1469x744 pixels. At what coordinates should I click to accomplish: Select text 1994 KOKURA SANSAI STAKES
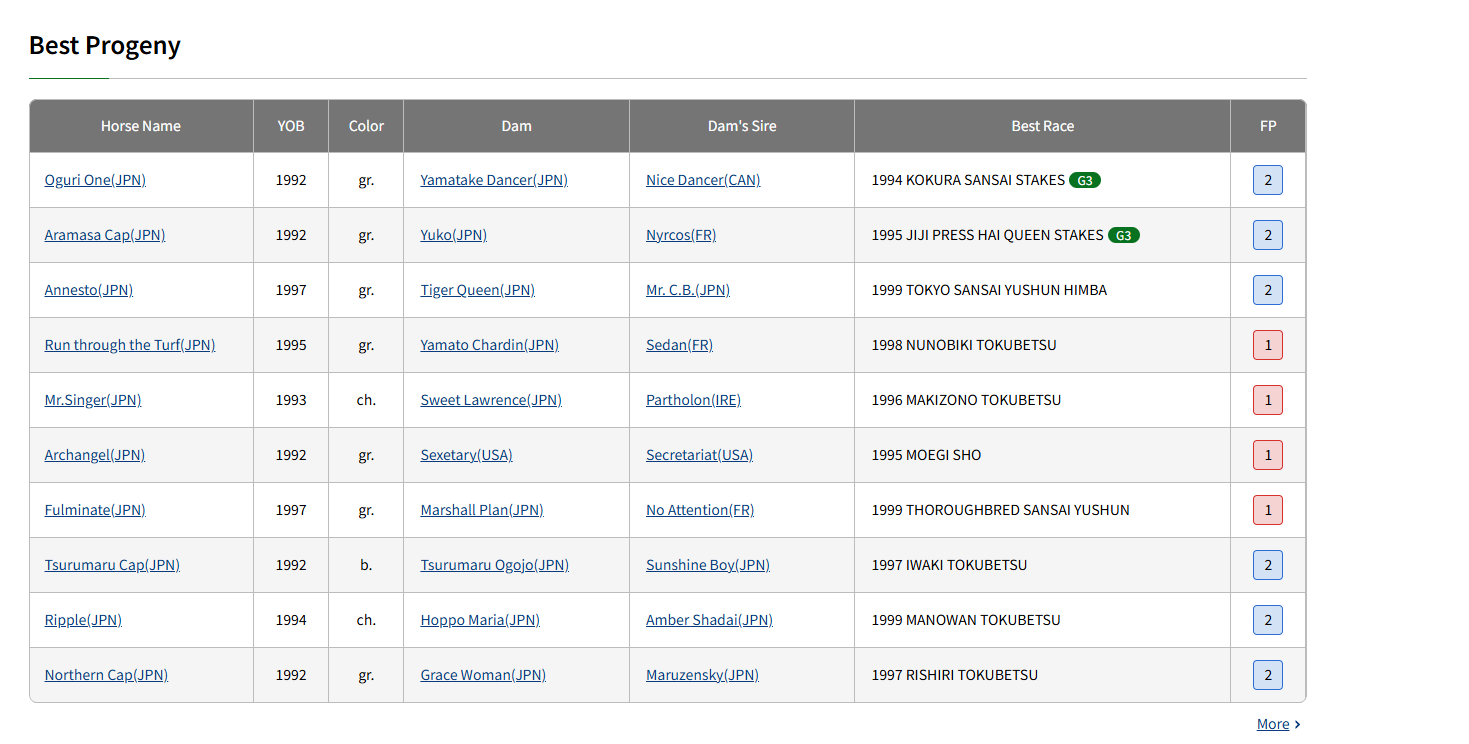[x=968, y=180]
